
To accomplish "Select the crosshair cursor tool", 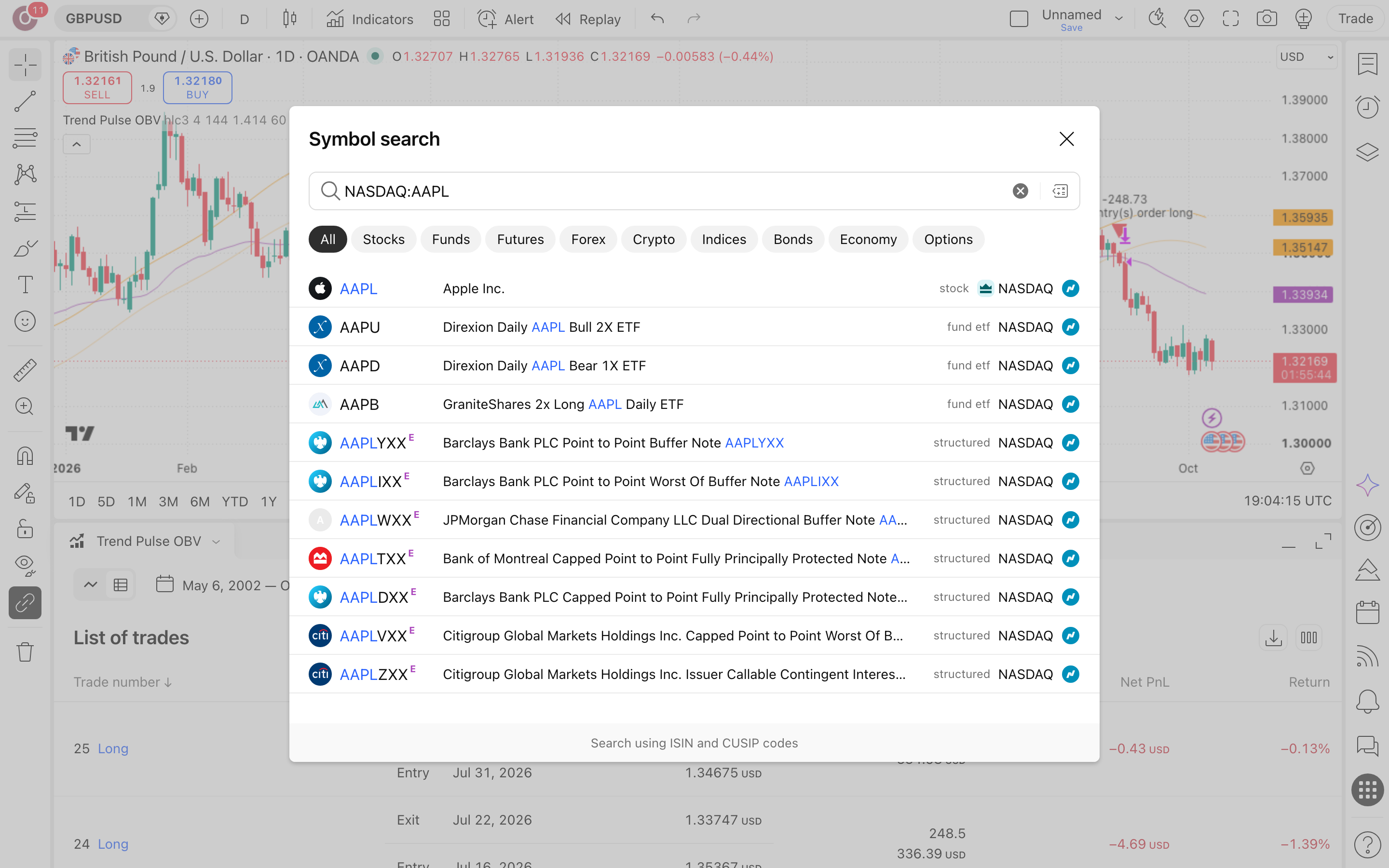I will [25, 64].
